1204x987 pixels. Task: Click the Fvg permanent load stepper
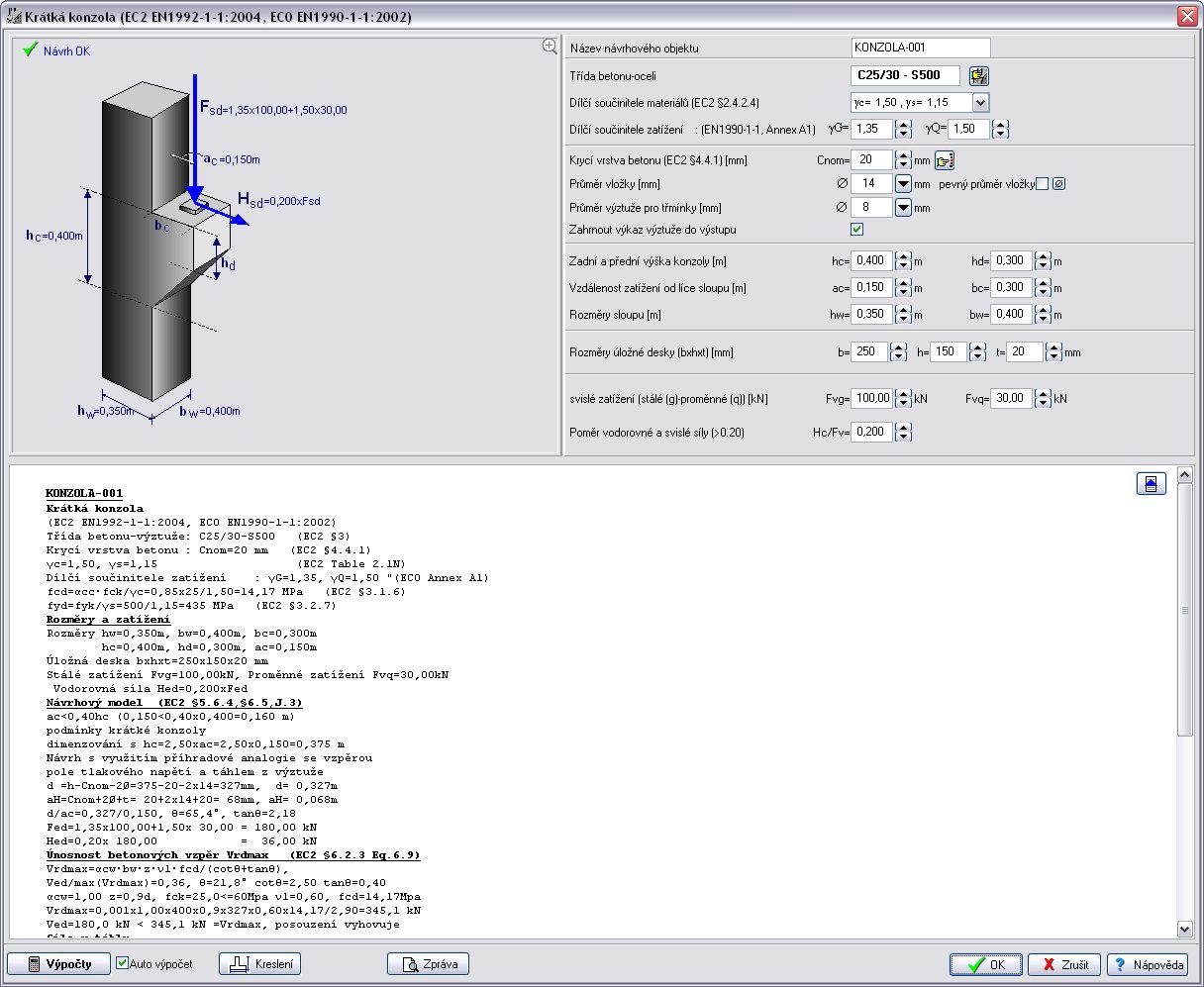tap(902, 399)
